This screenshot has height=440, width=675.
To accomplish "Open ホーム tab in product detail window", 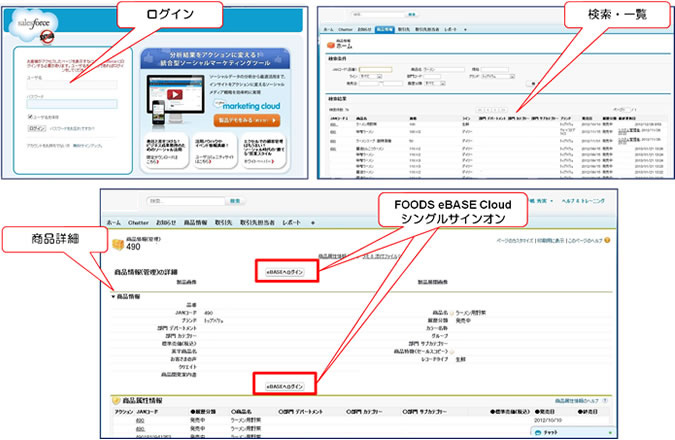I will (x=114, y=223).
